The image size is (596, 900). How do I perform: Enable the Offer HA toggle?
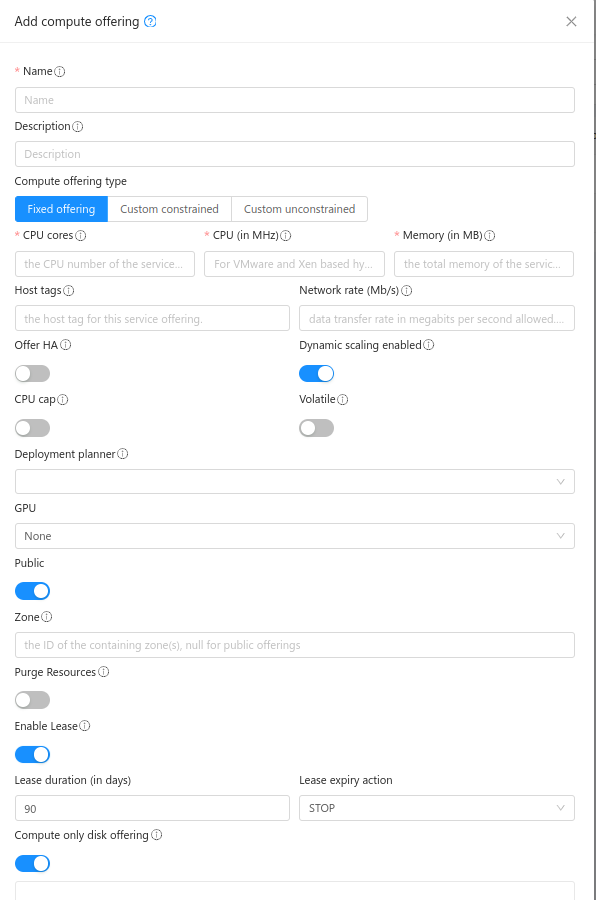pos(31,373)
